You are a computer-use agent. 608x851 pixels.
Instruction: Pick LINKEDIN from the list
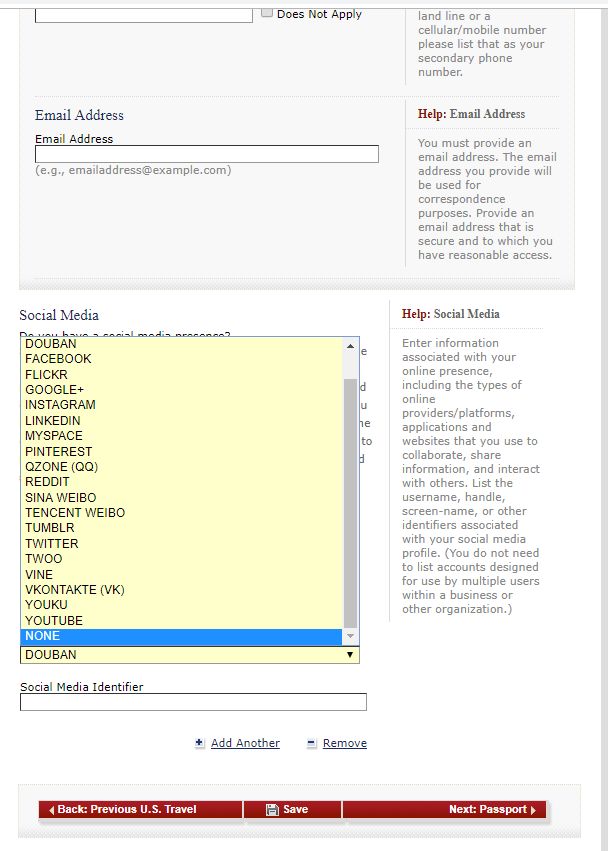coord(181,421)
